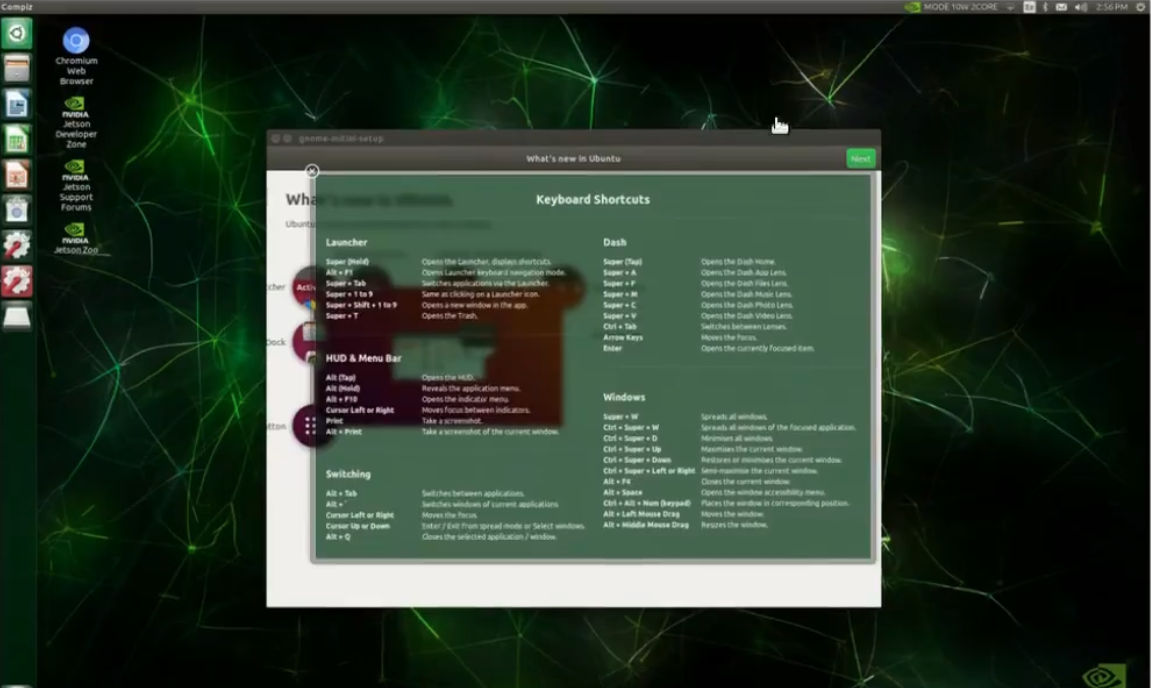Open the sound volume indicator
The height and width of the screenshot is (688, 1151).
click(x=1081, y=7)
